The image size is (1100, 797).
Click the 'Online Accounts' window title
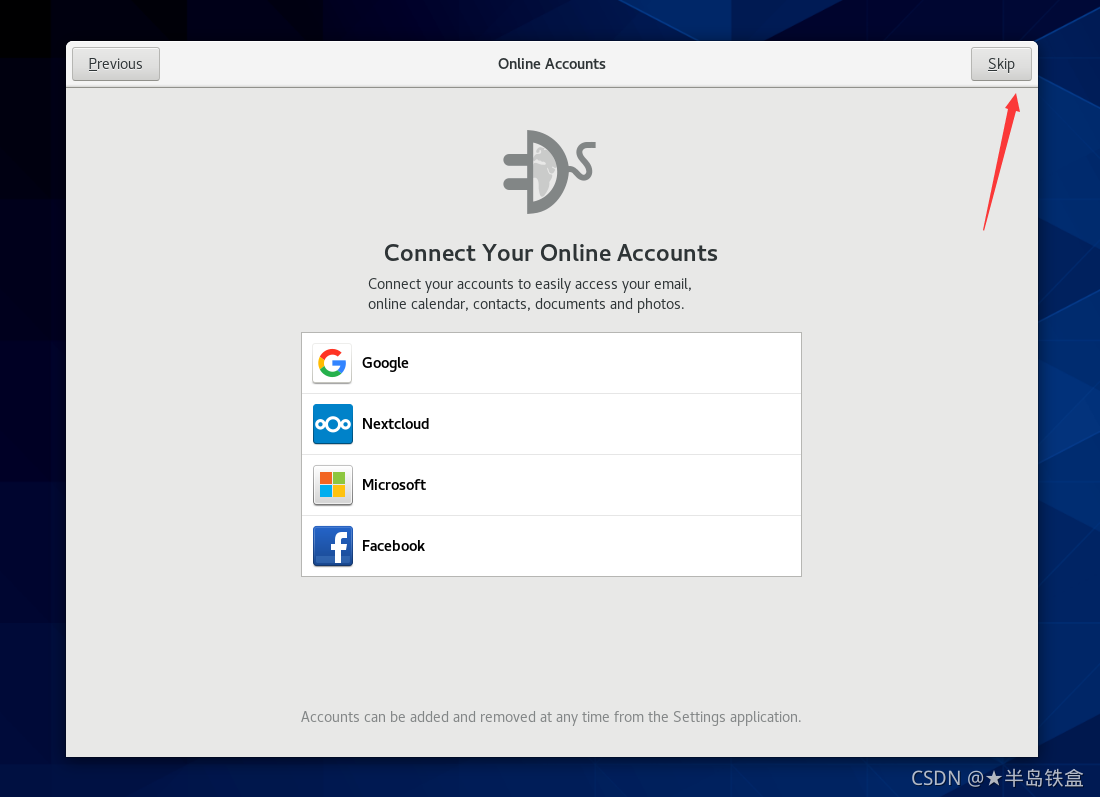(551, 64)
